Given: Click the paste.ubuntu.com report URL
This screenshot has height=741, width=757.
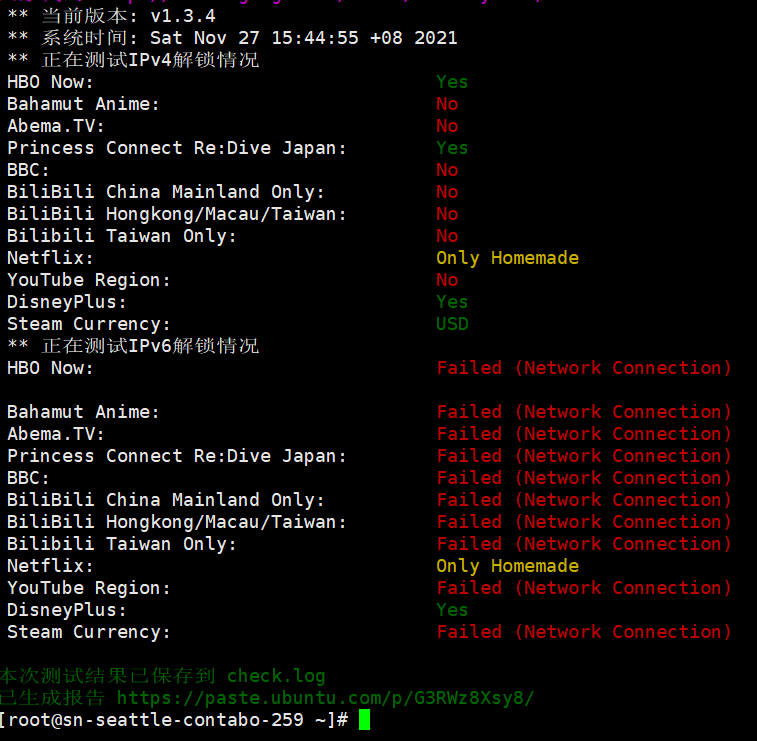Looking at the screenshot, I should tap(325, 698).
